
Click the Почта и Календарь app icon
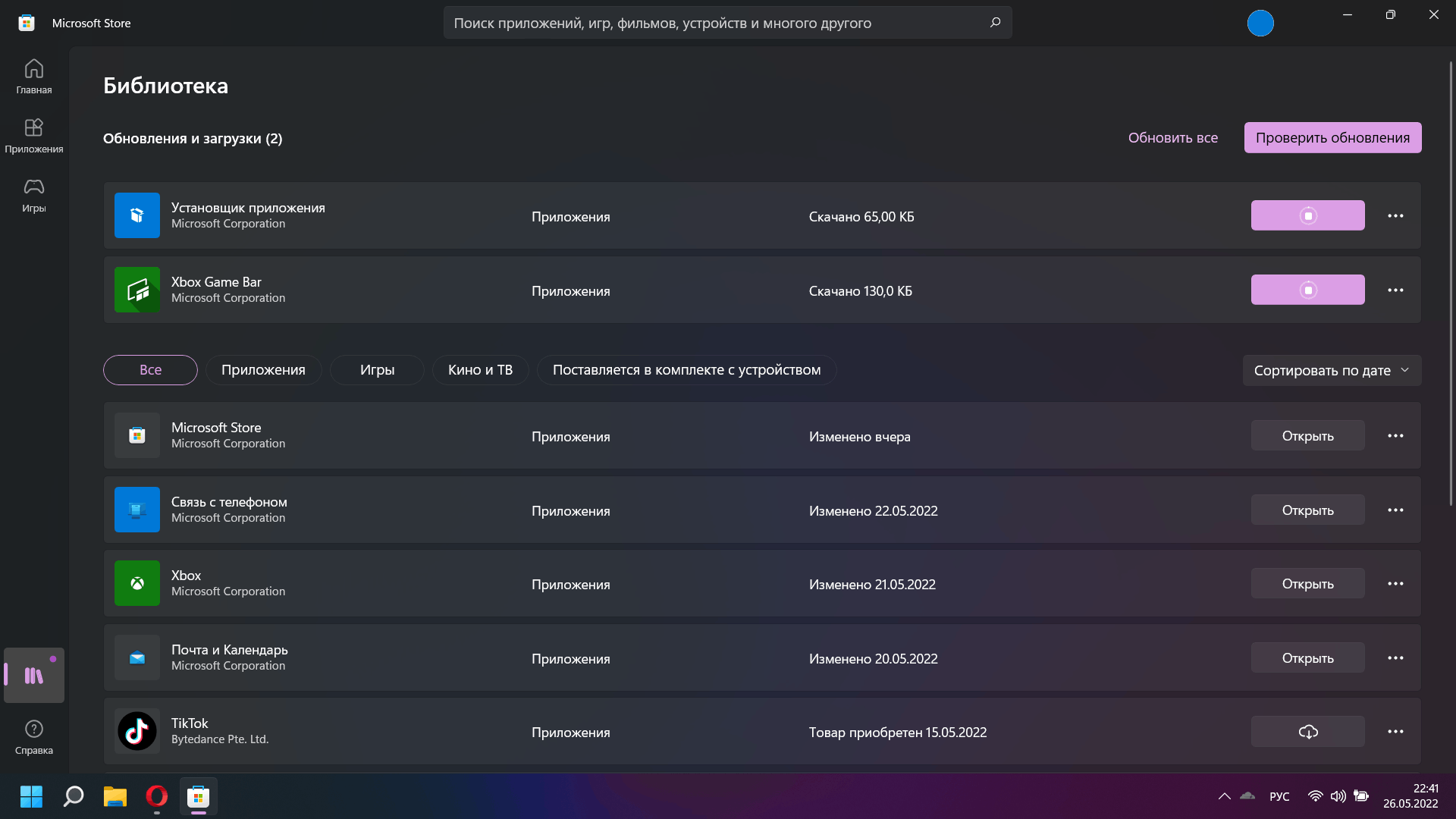point(137,657)
